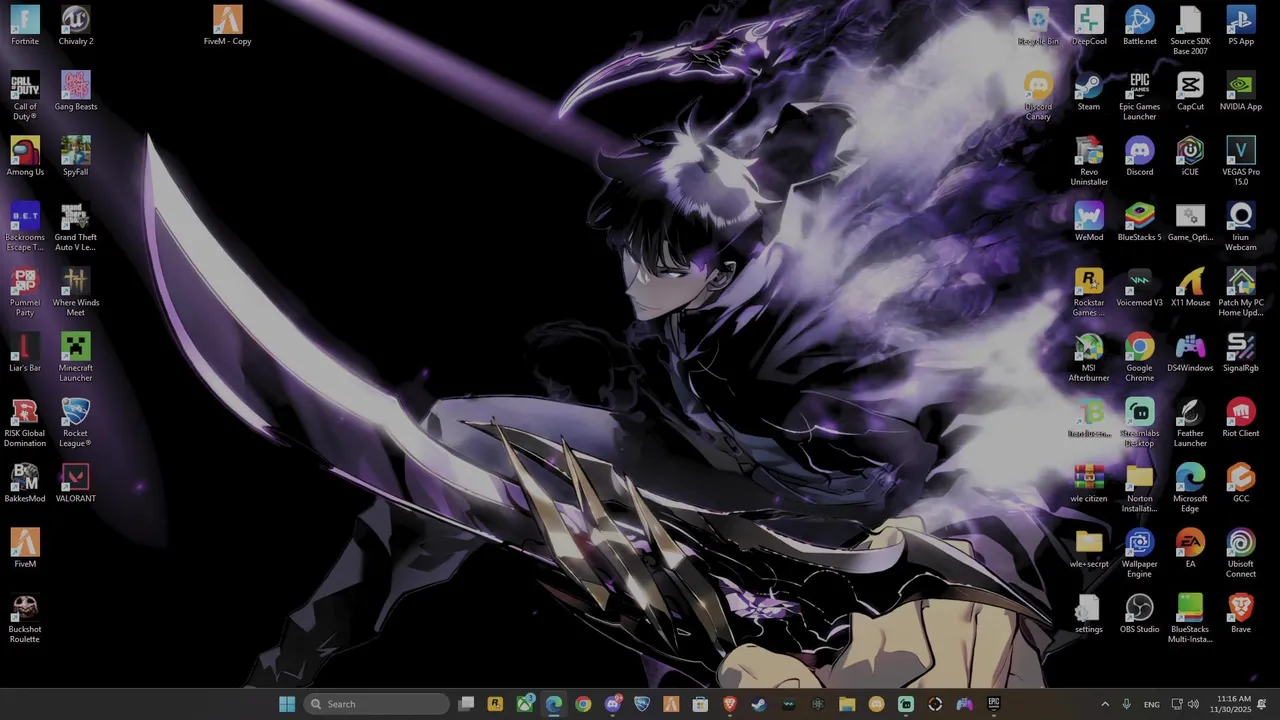The height and width of the screenshot is (720, 1280).
Task: Select the BakkesMod shortcut
Action: (x=25, y=483)
